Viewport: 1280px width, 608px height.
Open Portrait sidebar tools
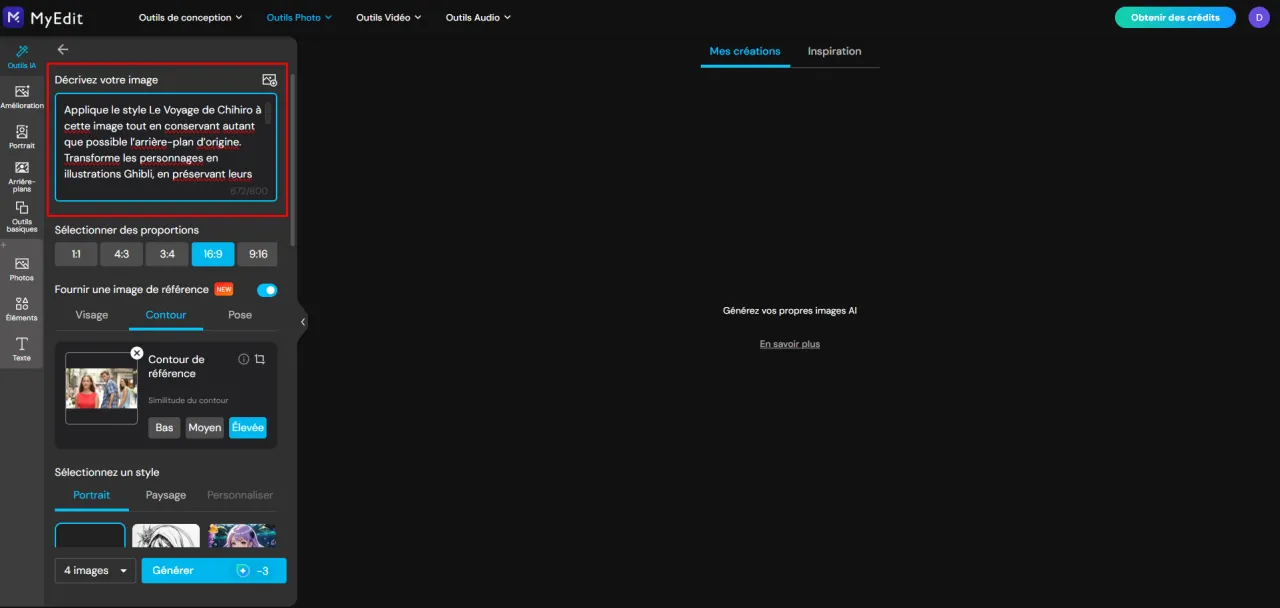click(x=22, y=137)
